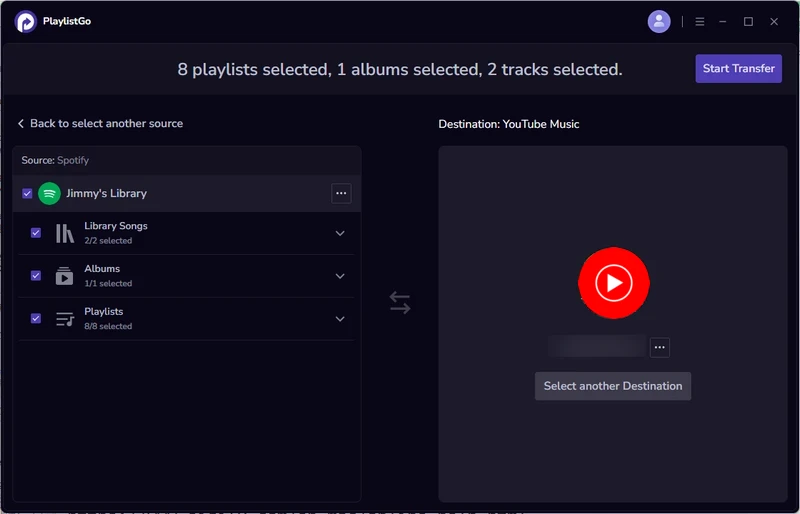Image resolution: width=800 pixels, height=514 pixels.
Task: Click the Playlists row title
Action: [x=104, y=311]
